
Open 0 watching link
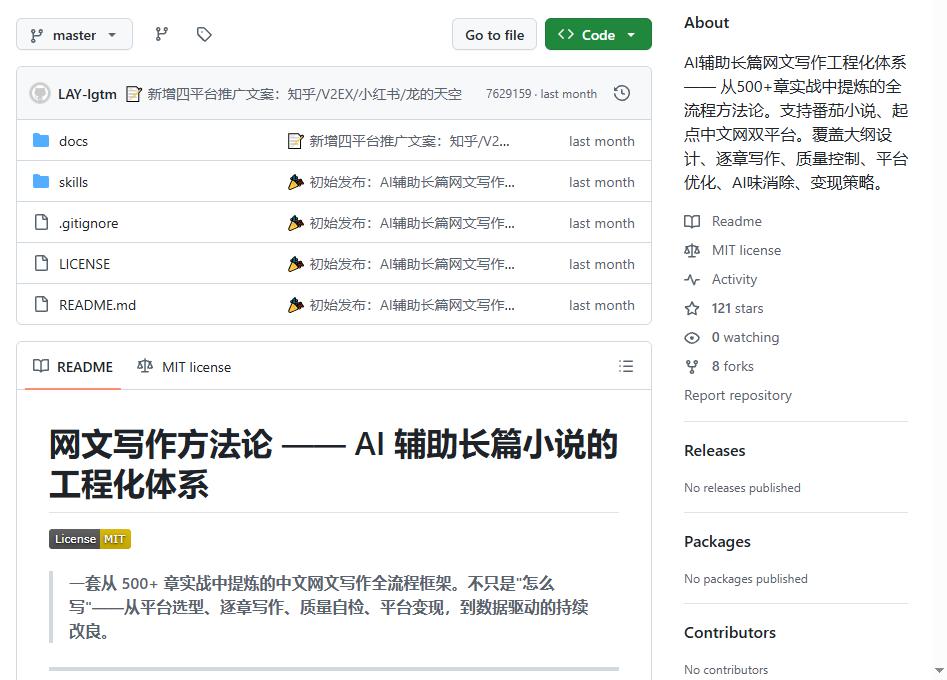click(x=745, y=337)
